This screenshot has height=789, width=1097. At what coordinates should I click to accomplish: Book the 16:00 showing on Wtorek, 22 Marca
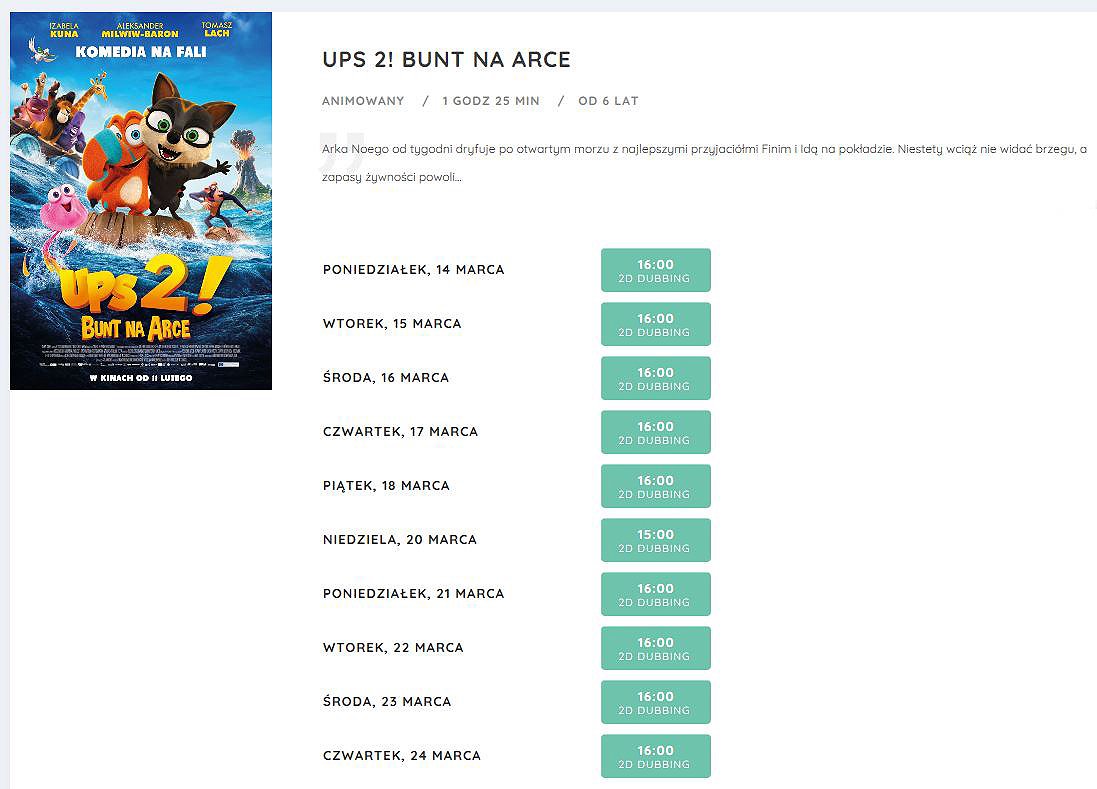coord(656,648)
